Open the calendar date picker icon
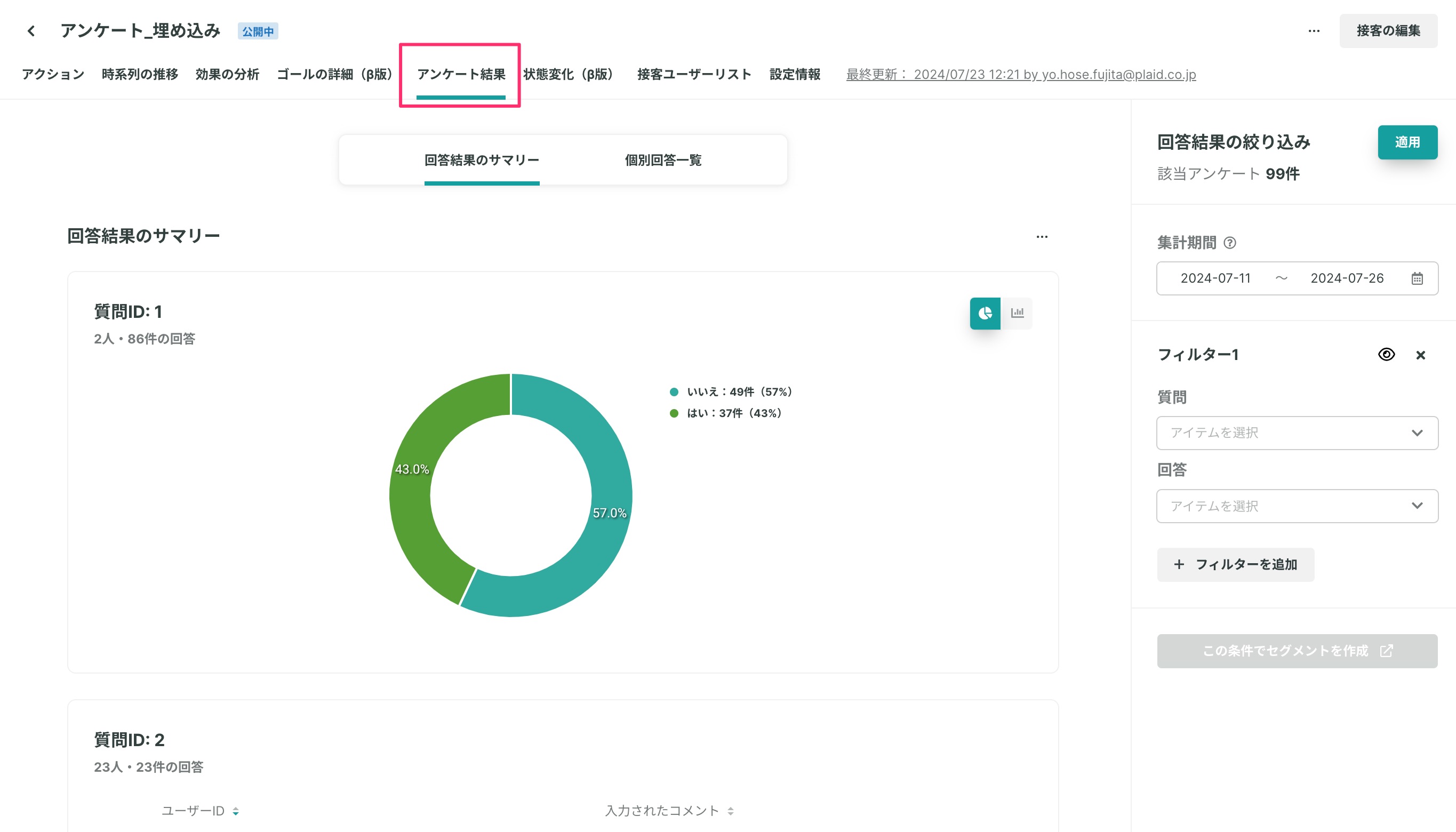Viewport: 1456px width, 832px height. (x=1417, y=278)
